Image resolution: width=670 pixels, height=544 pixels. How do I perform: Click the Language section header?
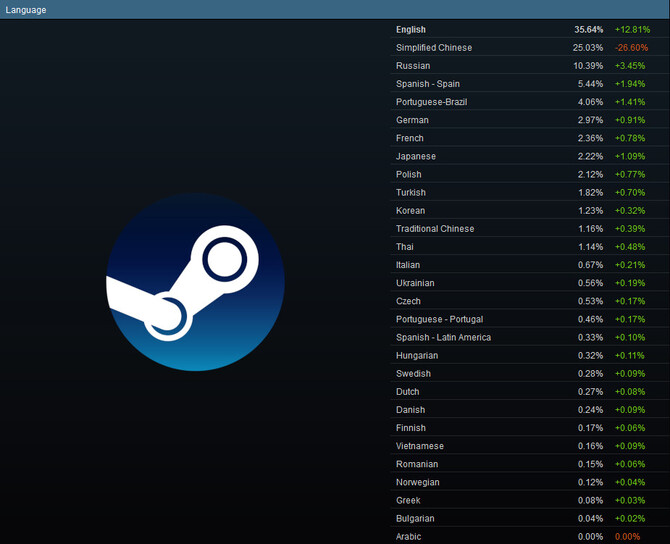(335, 9)
